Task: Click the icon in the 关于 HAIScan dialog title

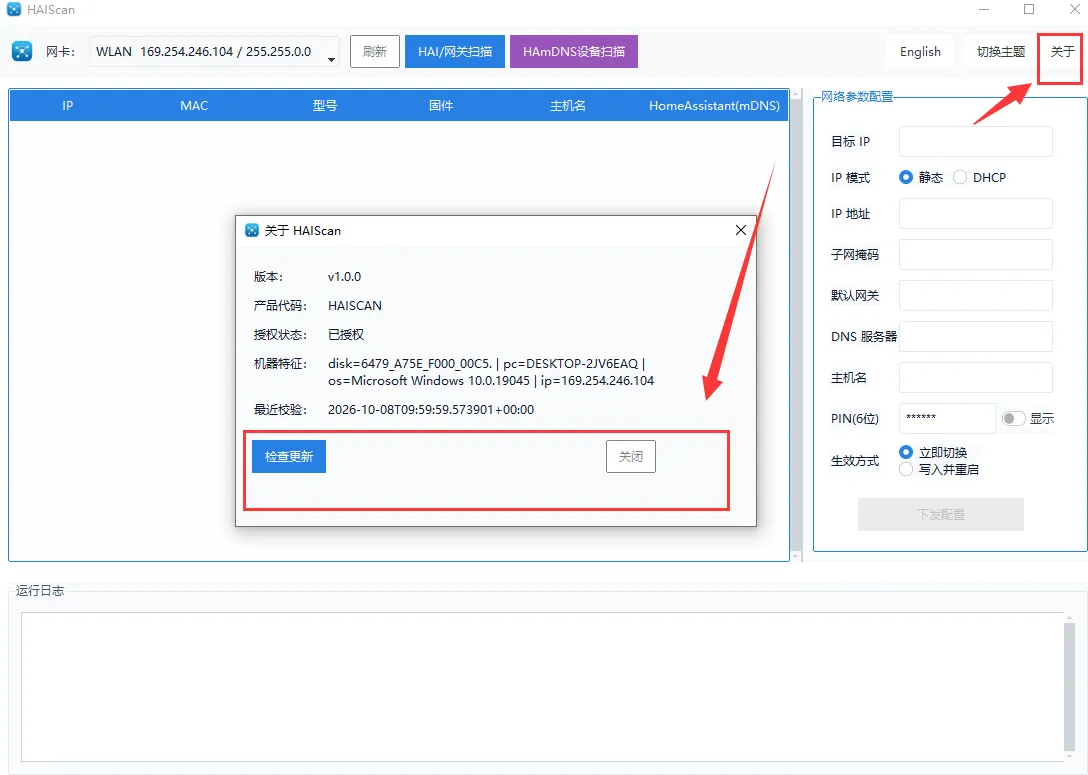Action: 252,230
